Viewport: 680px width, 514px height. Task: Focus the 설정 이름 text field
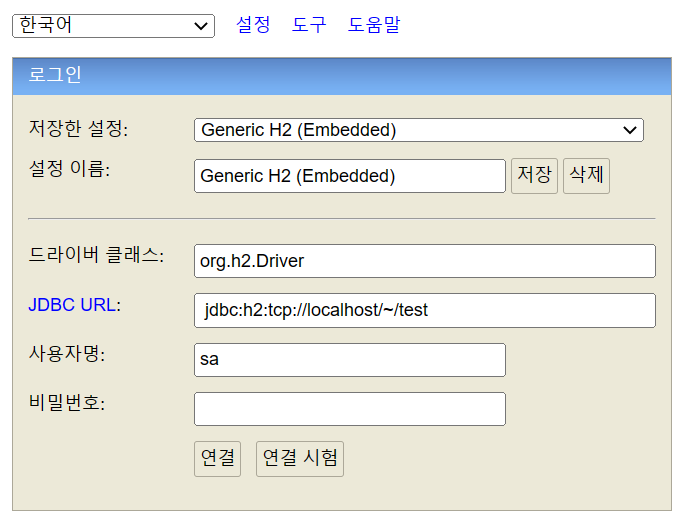point(350,176)
